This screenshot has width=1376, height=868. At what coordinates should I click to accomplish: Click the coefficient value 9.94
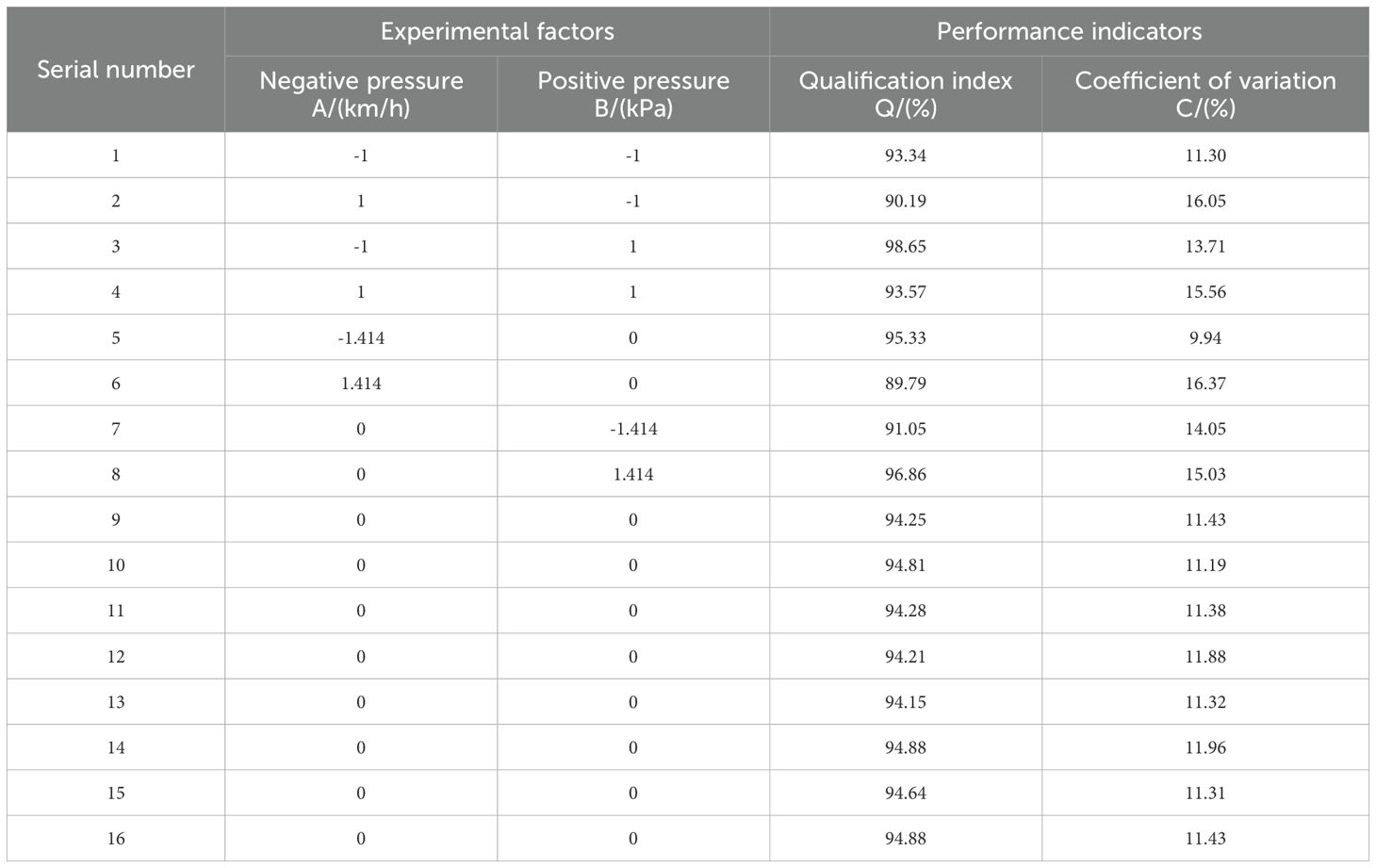pyautogui.click(x=1204, y=337)
